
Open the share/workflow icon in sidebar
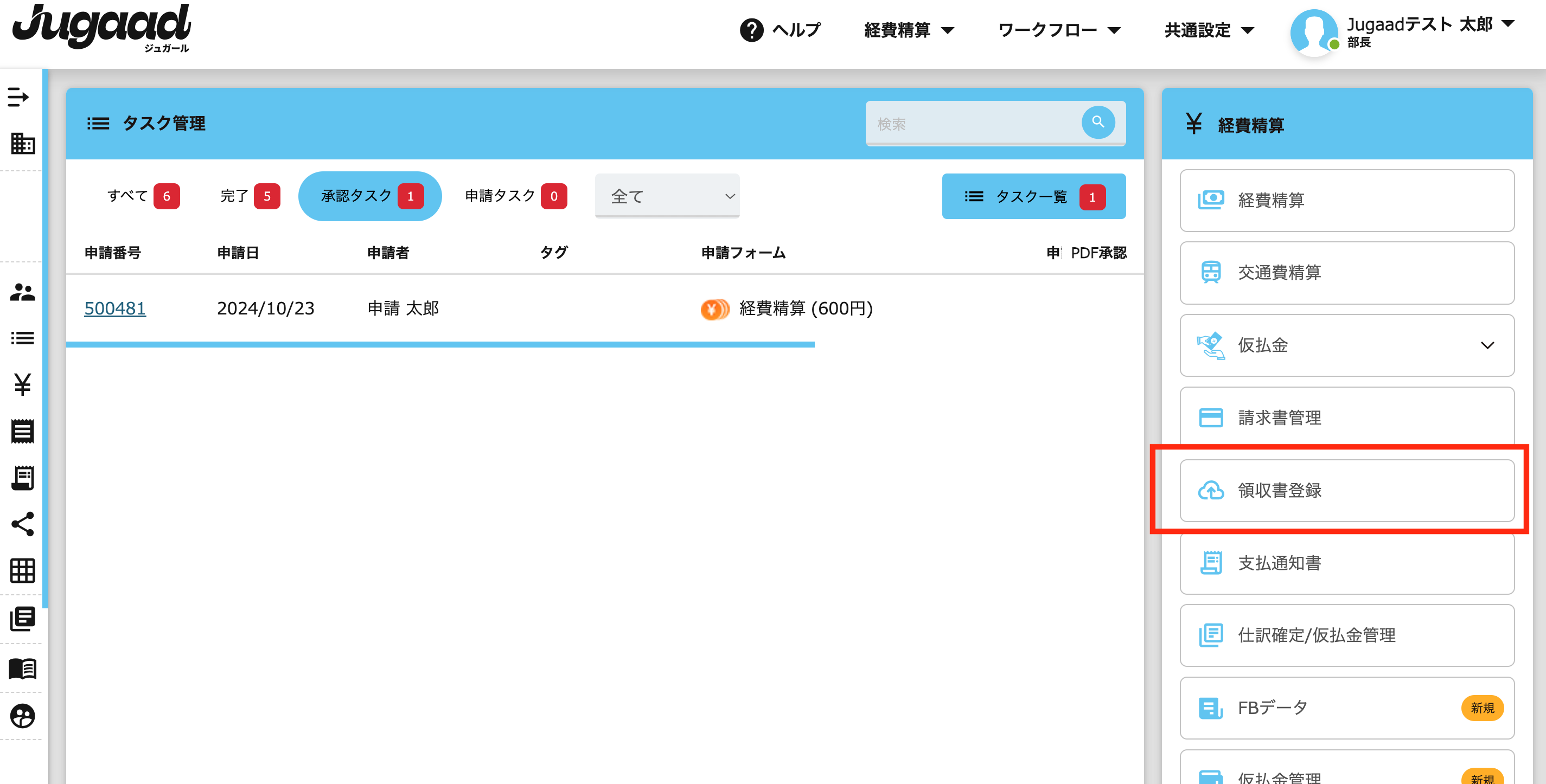pyautogui.click(x=23, y=524)
